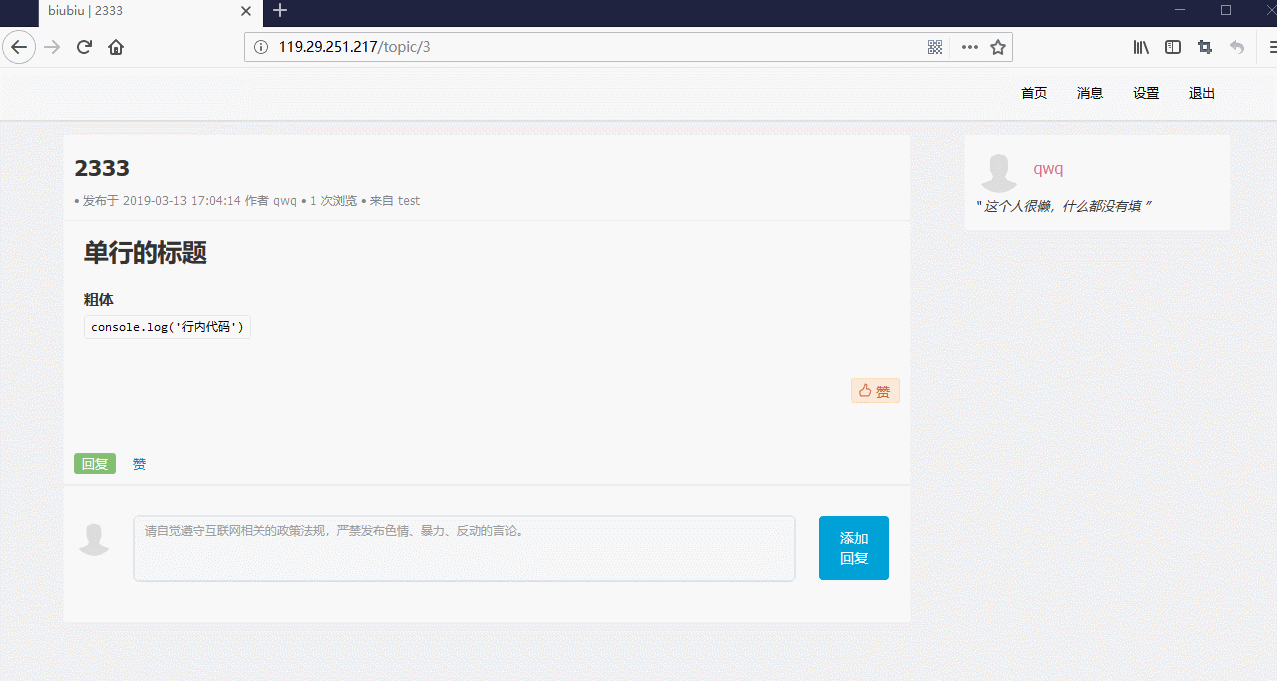
Task: Maximize the browser window
Action: pos(1226,10)
